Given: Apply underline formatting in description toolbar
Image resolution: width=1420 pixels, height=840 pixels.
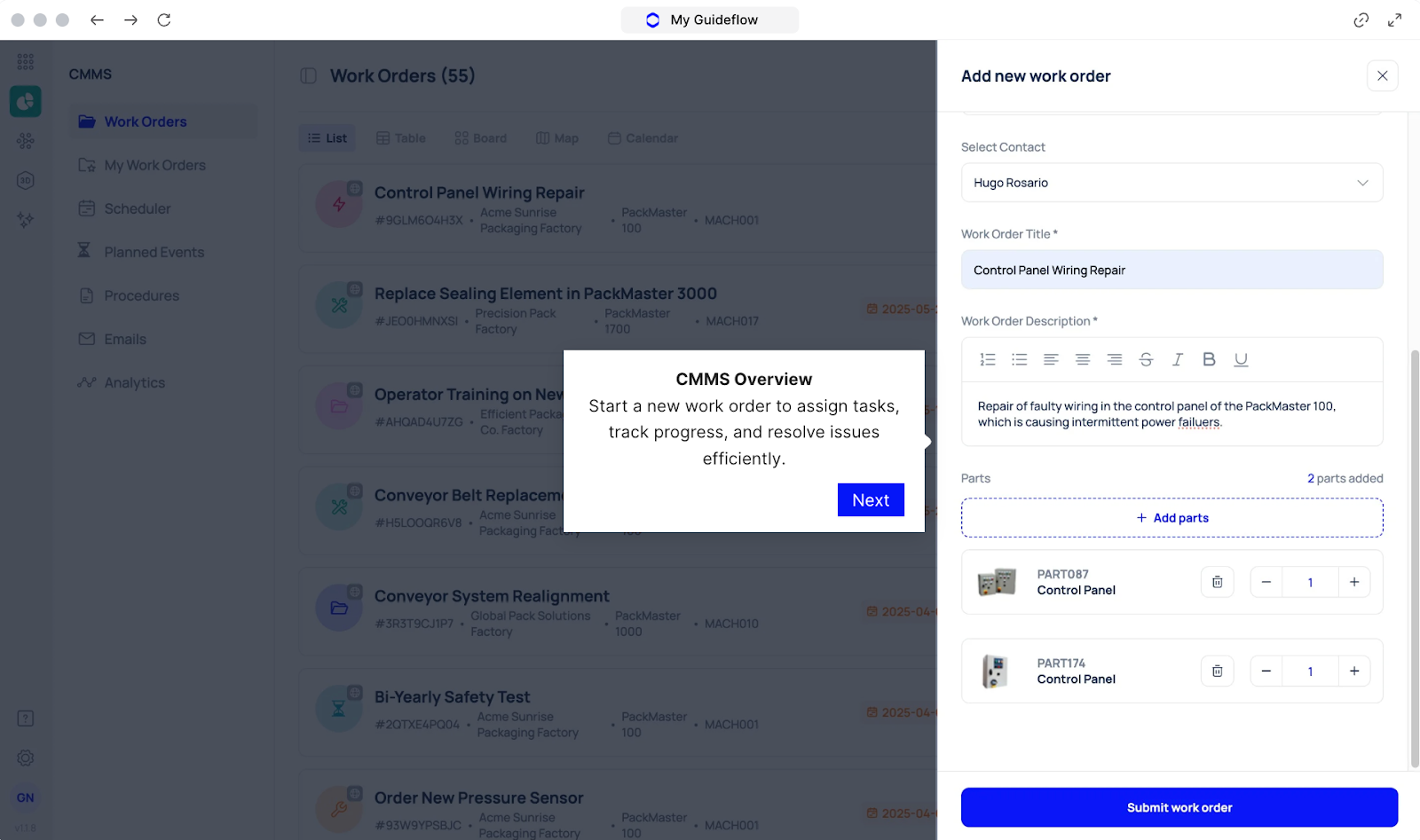Looking at the screenshot, I should tap(1241, 359).
